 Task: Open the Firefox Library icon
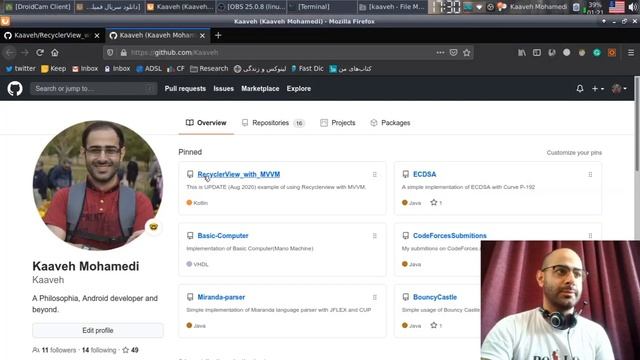click(522, 52)
